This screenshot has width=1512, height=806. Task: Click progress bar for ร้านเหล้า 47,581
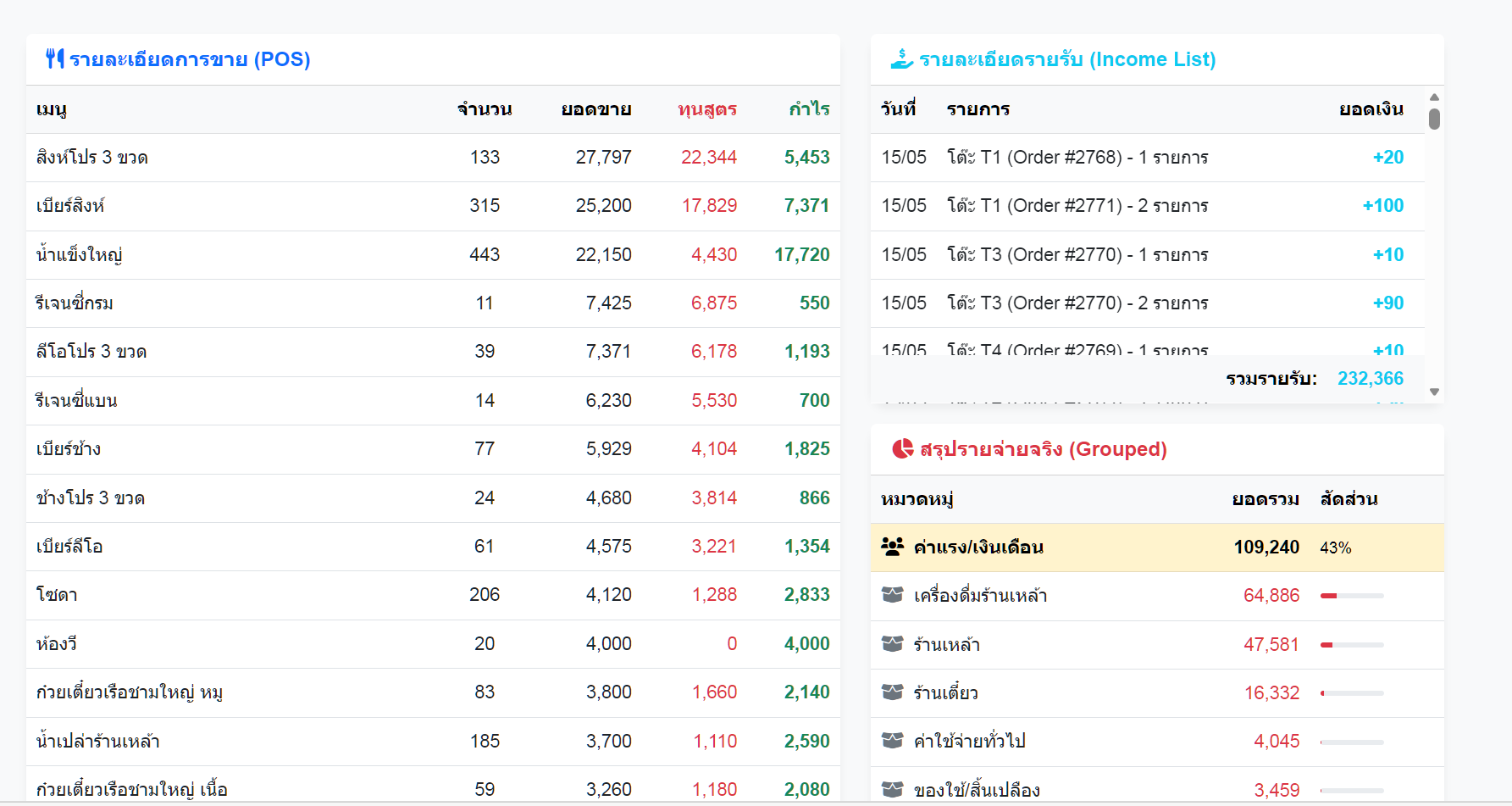coord(1352,645)
